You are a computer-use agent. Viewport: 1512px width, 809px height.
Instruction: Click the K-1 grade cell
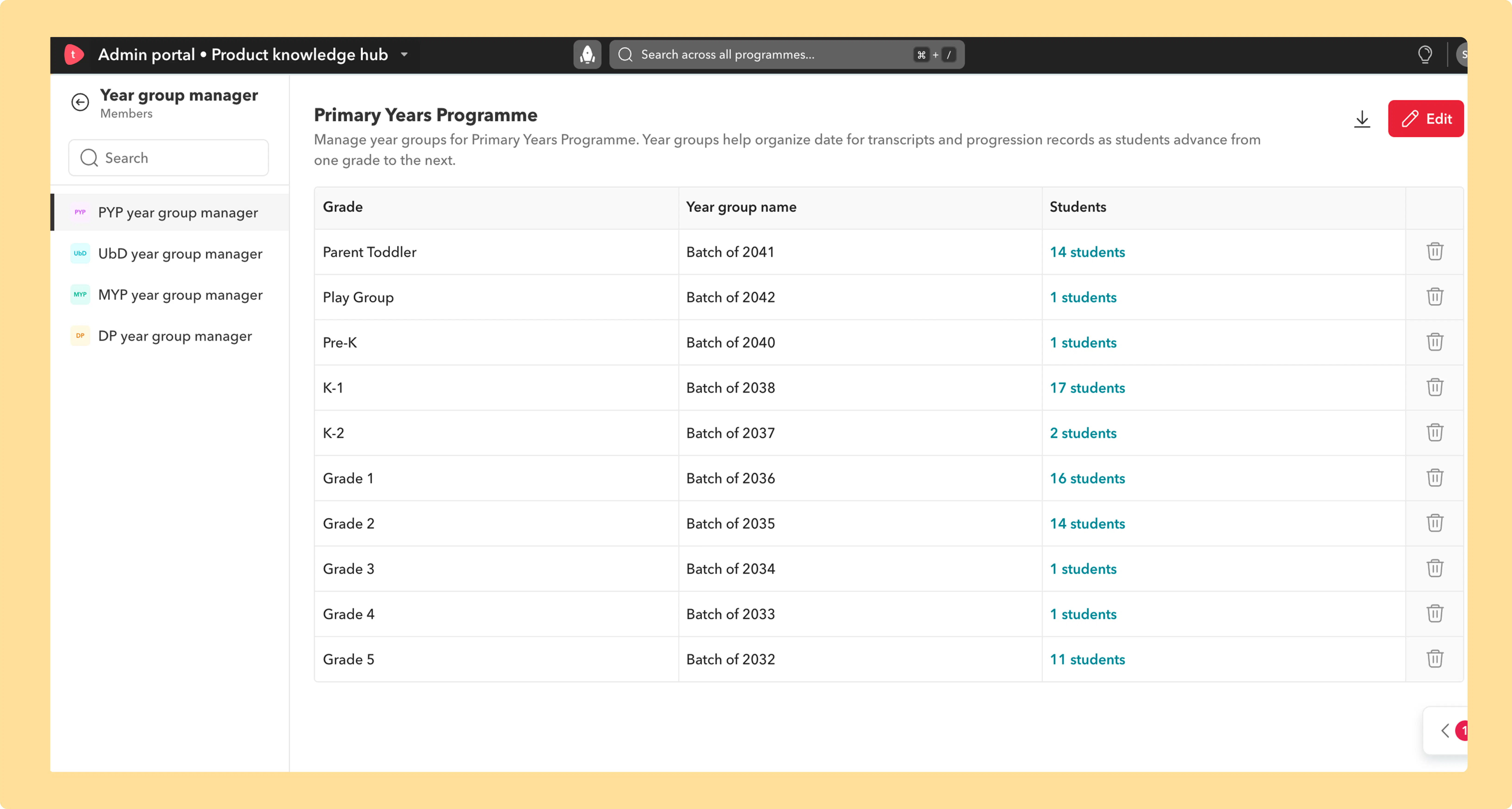497,387
